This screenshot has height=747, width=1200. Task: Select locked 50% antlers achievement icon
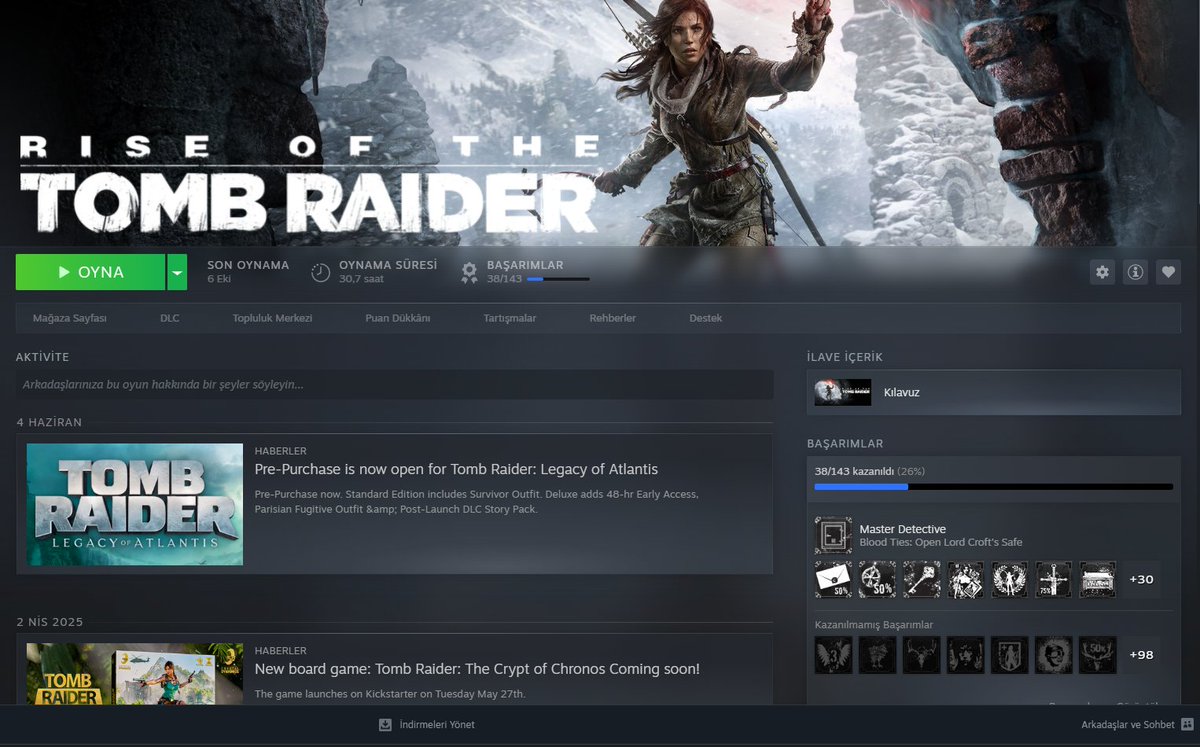[x=1098, y=655]
